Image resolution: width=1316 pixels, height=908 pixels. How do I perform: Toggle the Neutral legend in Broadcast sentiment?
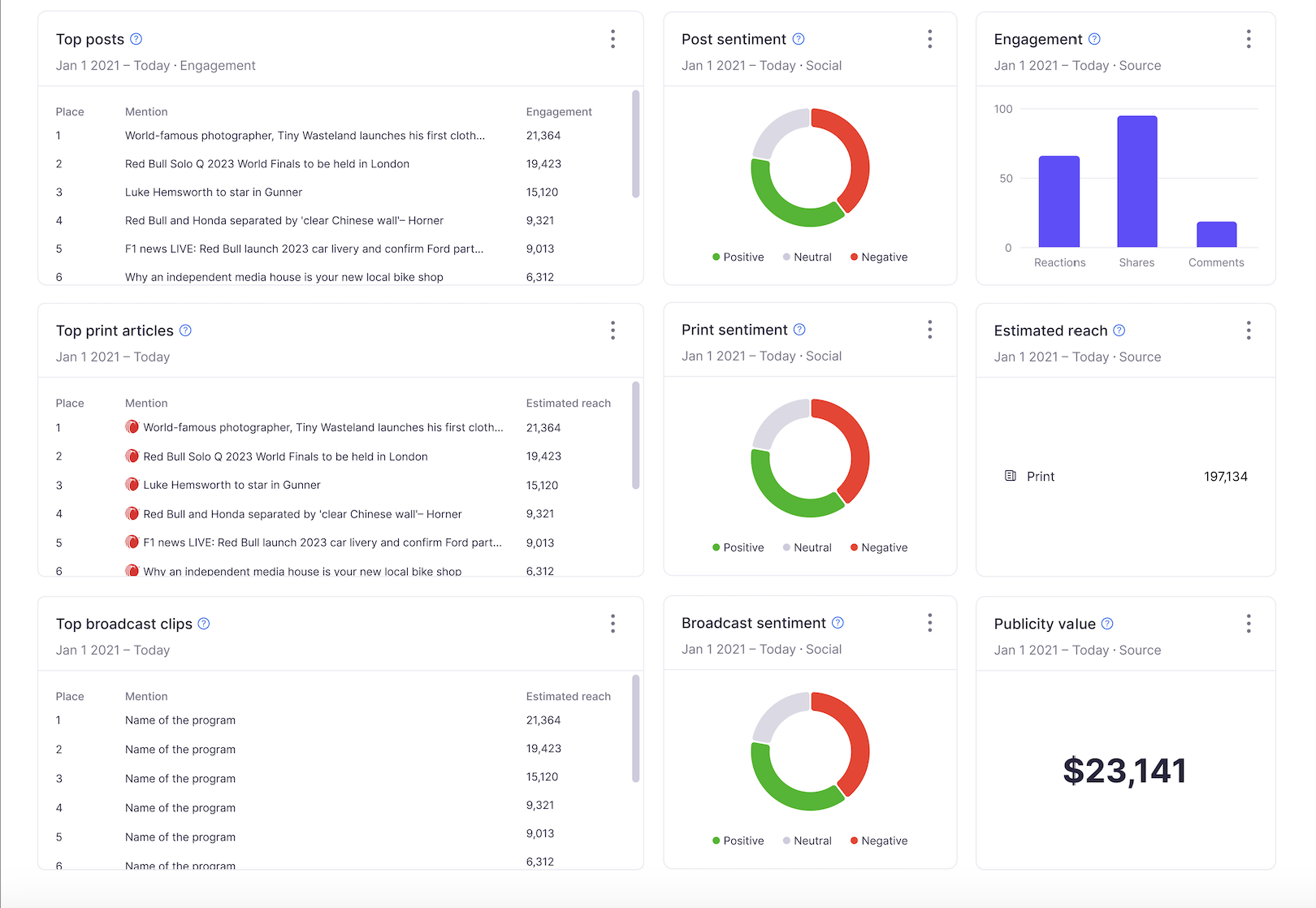click(807, 841)
